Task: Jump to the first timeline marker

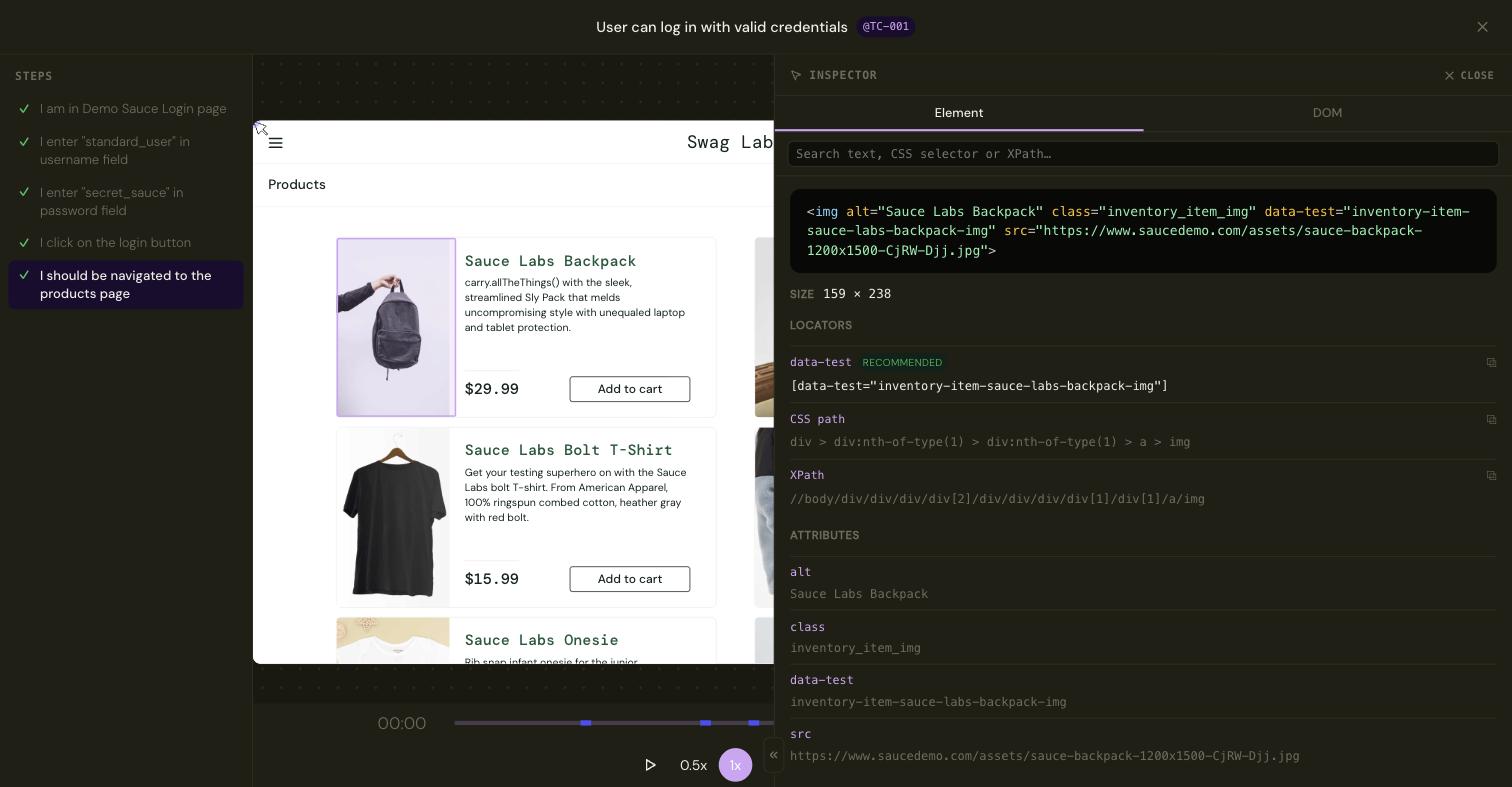Action: [x=586, y=723]
